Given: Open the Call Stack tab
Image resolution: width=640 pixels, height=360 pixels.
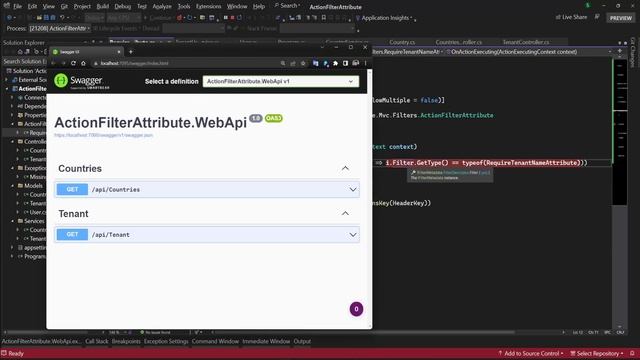Looking at the screenshot, I should [x=97, y=341].
